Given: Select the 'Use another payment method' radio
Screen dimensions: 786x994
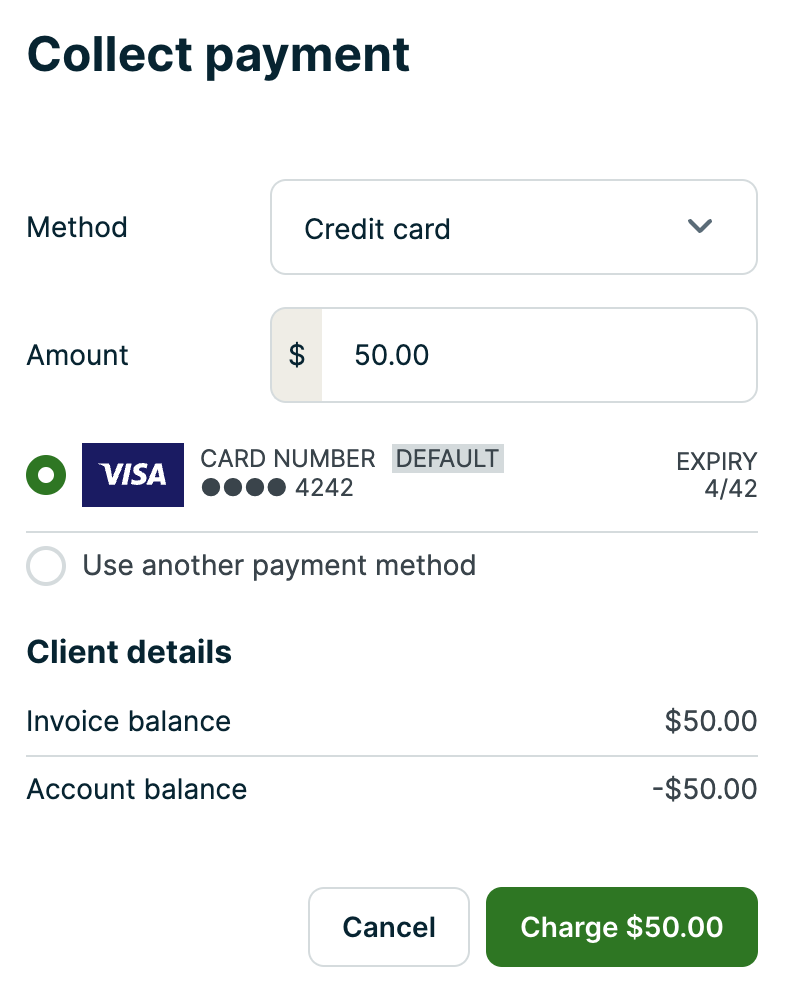Looking at the screenshot, I should tap(46, 566).
